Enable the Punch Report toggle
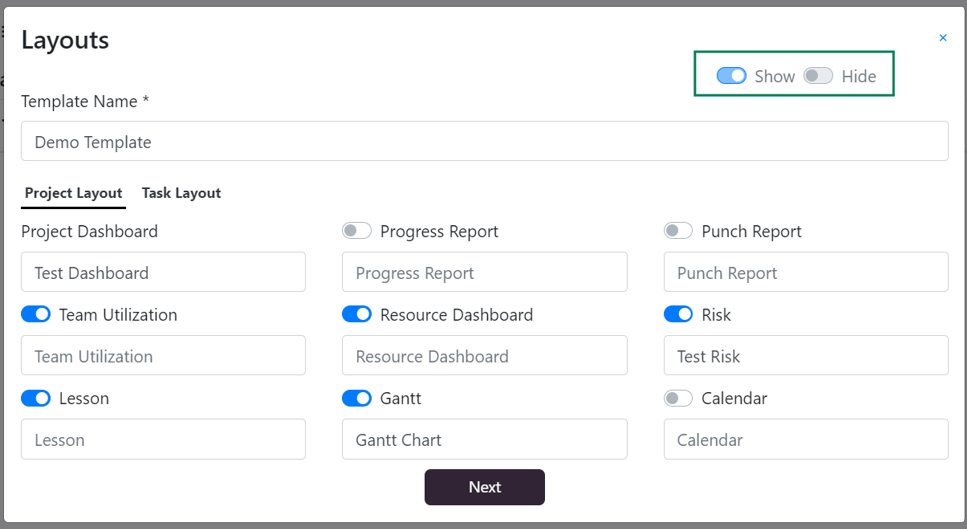Screen dimensions: 967x529 [678, 231]
